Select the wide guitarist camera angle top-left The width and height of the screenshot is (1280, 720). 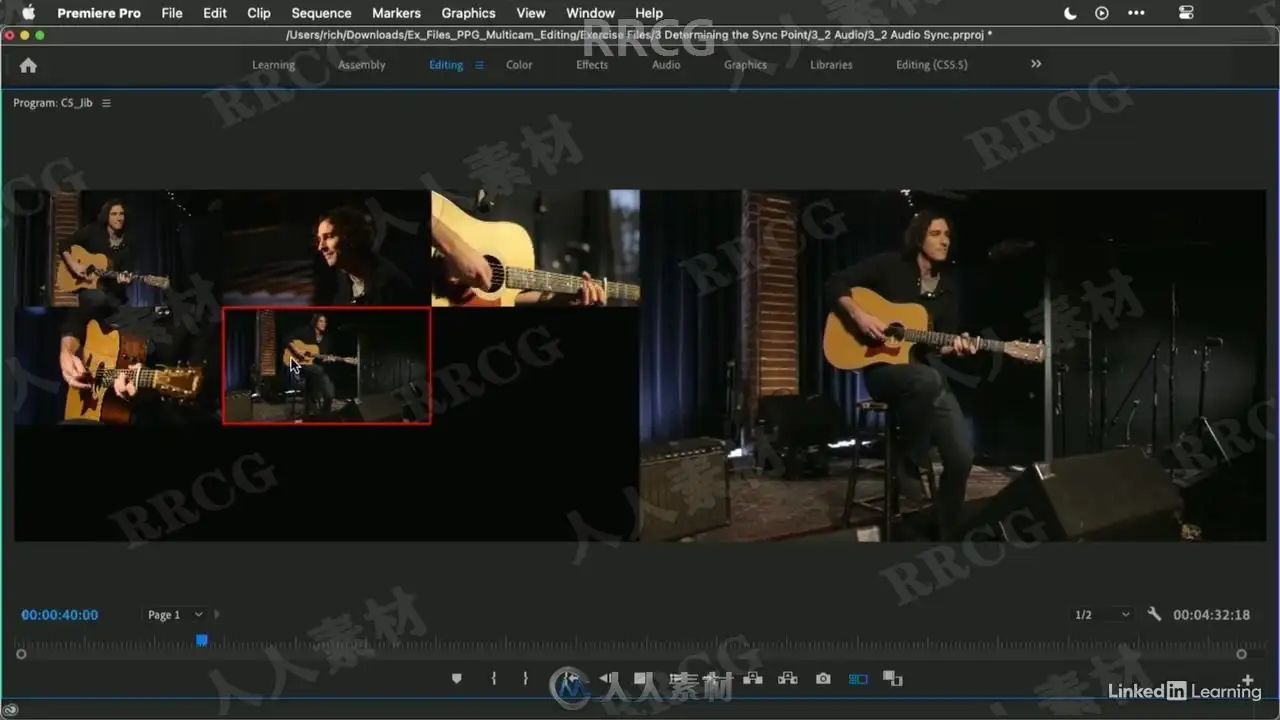coord(118,248)
